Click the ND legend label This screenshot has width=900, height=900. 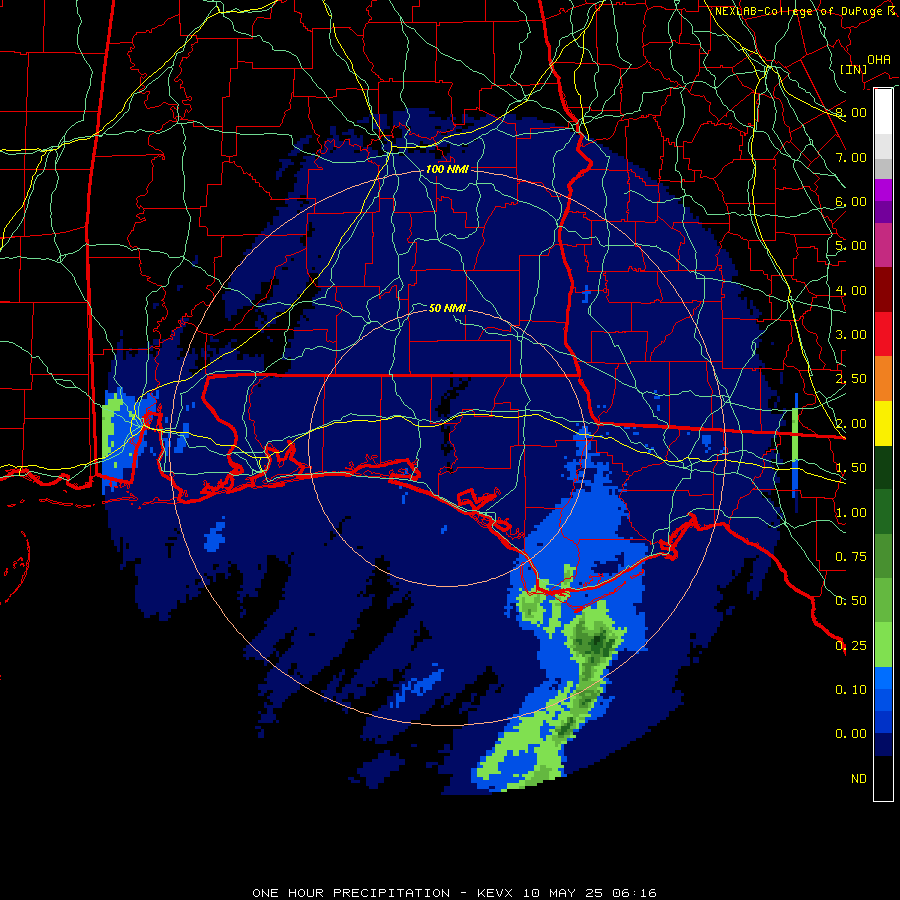tap(859, 779)
